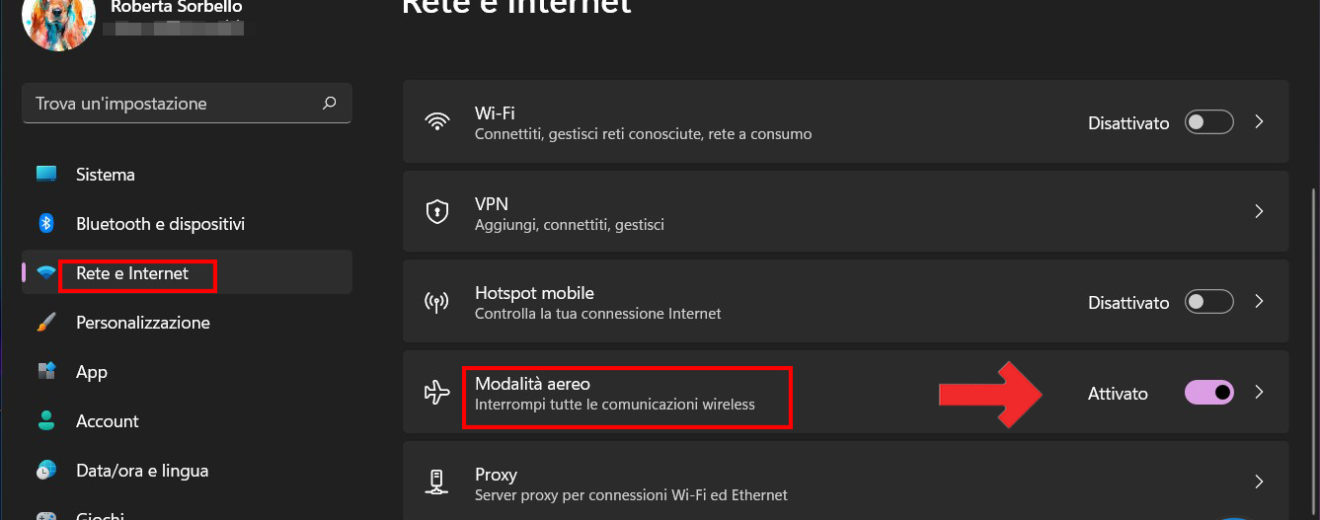Enable the Hotspot mobile toggle

click(x=1209, y=302)
